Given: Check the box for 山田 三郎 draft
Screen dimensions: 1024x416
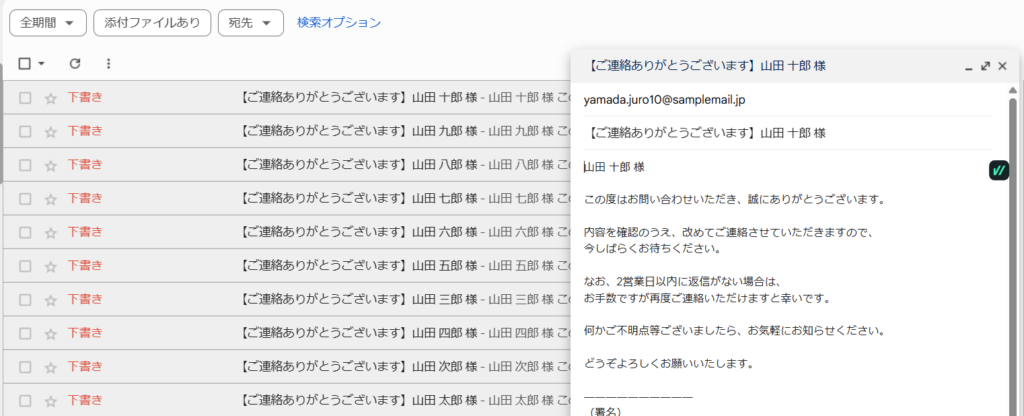Looking at the screenshot, I should 26,300.
